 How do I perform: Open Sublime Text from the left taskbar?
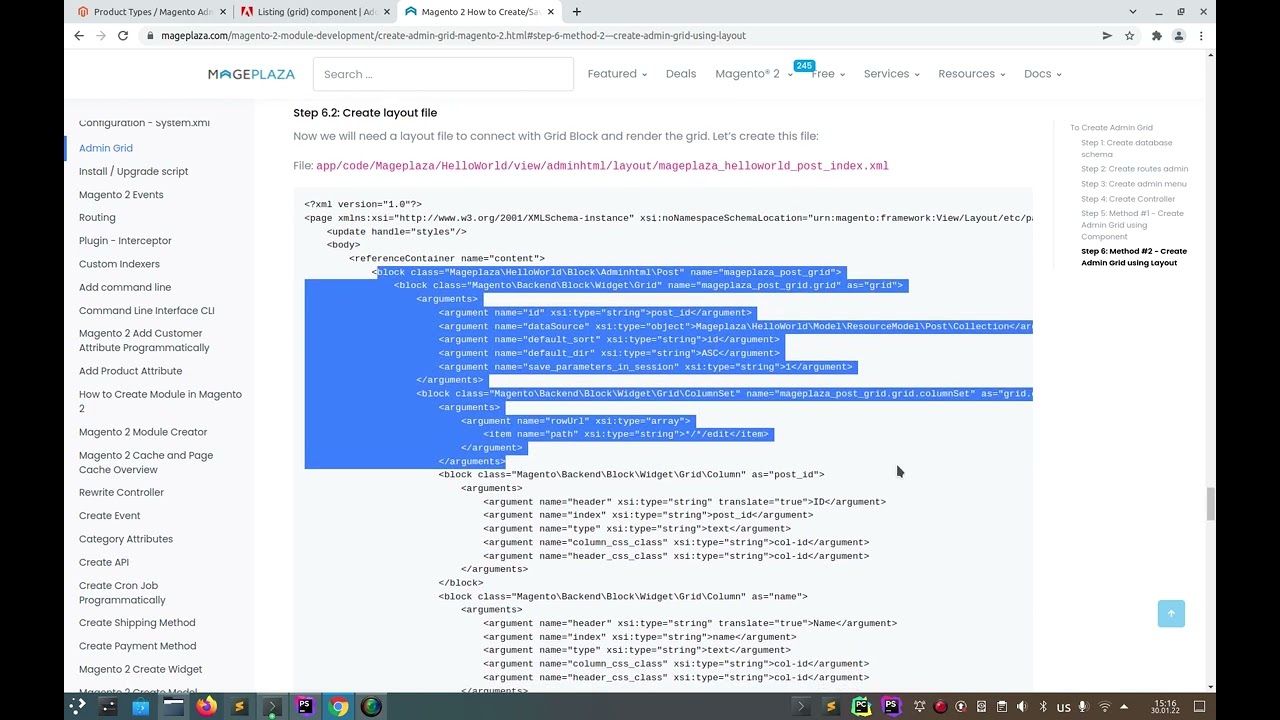point(239,707)
